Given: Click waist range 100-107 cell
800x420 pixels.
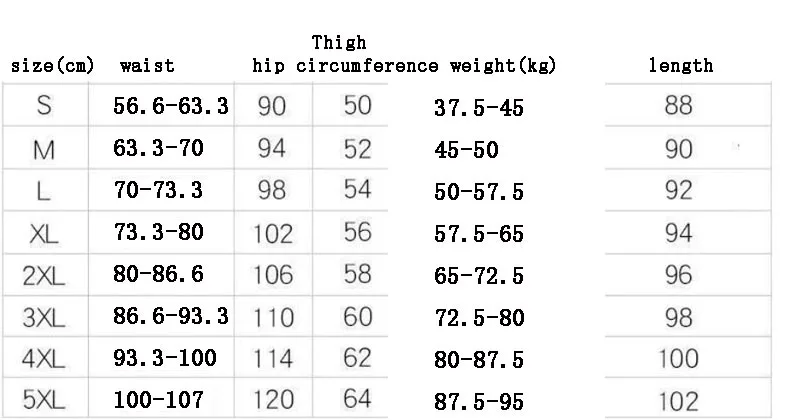Looking at the screenshot, I should click(x=161, y=401).
